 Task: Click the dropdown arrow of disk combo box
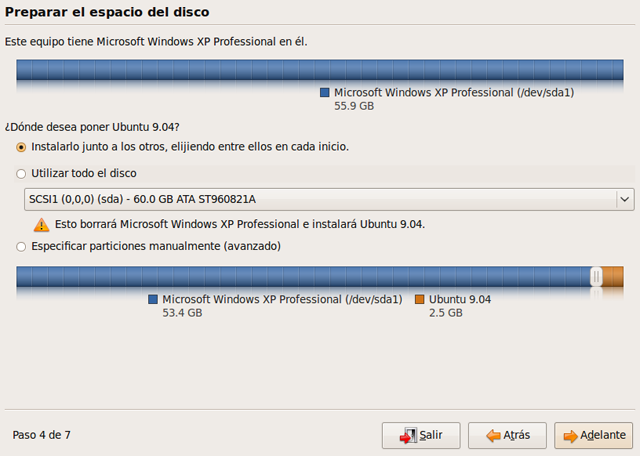pyautogui.click(x=625, y=199)
